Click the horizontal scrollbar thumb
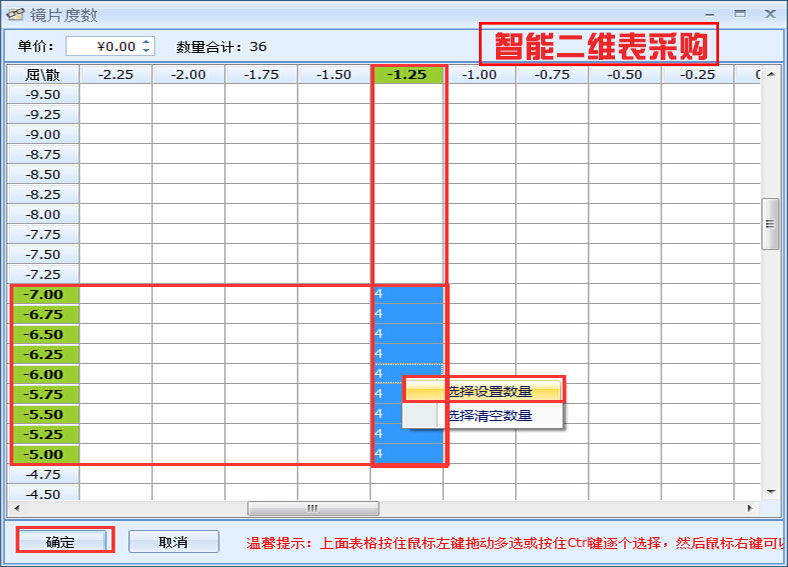788x567 pixels. click(312, 508)
